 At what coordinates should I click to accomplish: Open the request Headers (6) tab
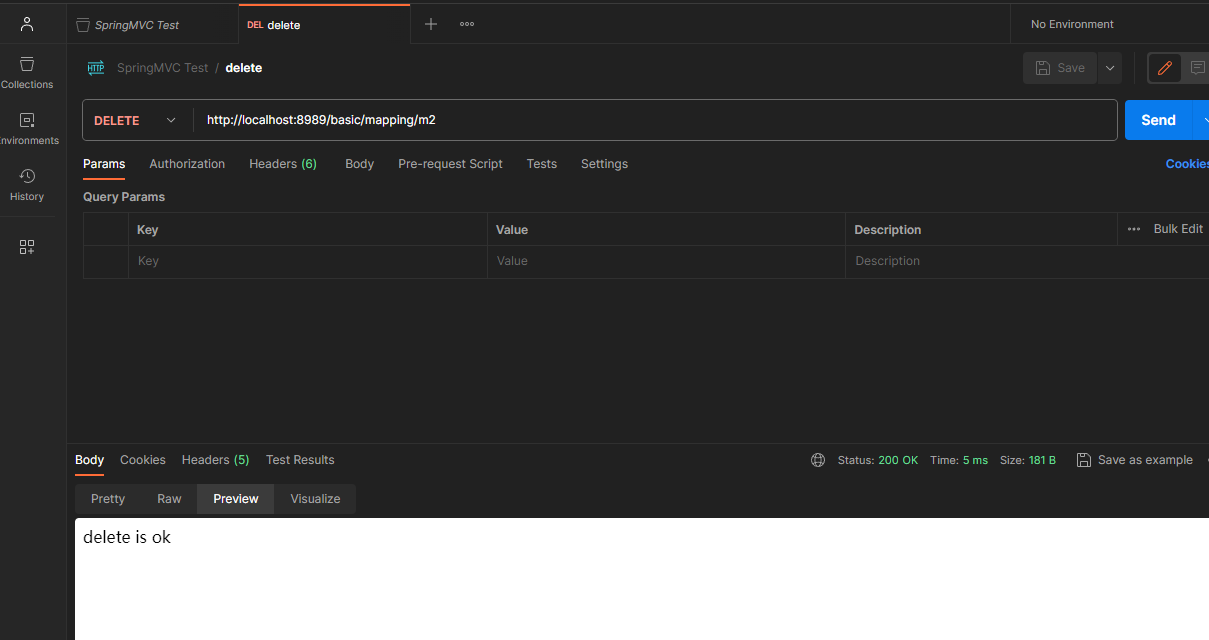(283, 164)
